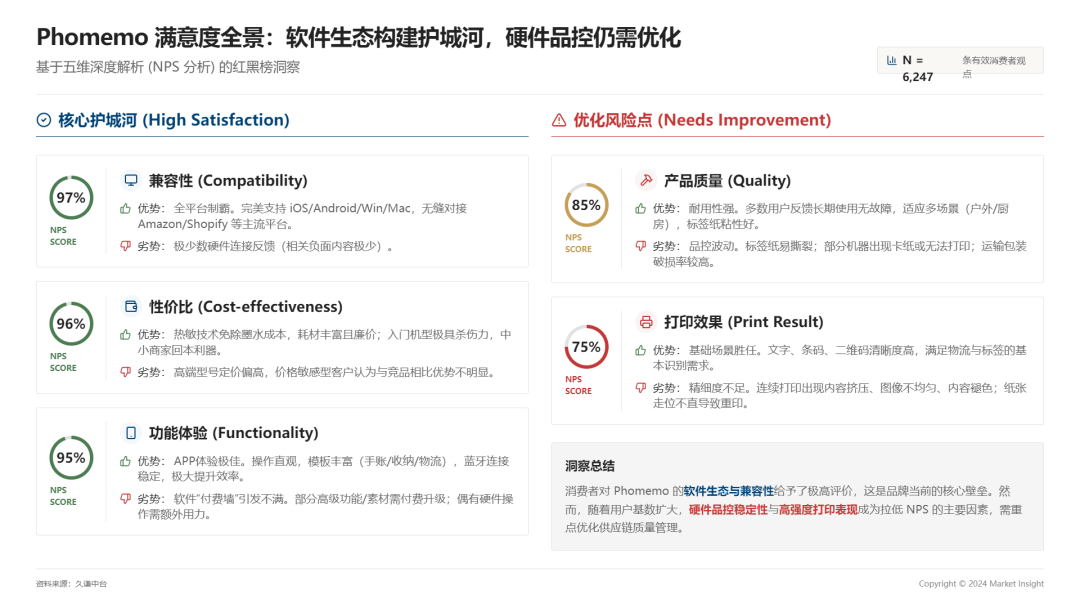Click the warning triangle icon before 优化风险点 header
The height and width of the screenshot is (608, 1080).
pos(556,119)
